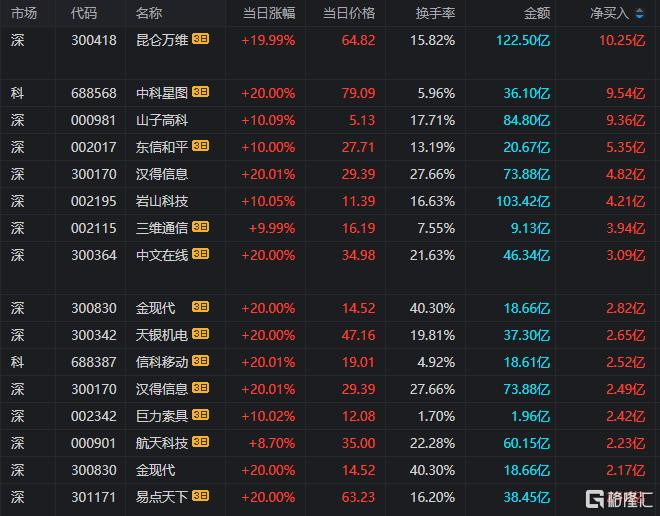Screen dimensions: 660x516
Task: Select the 3日 tag on 东信和平
Action: click(200, 147)
